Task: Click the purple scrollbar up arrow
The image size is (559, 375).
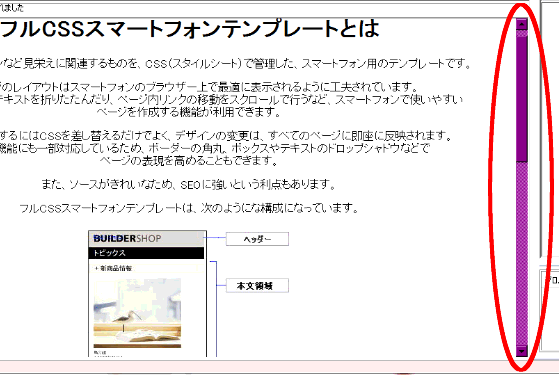Action: tap(522, 25)
